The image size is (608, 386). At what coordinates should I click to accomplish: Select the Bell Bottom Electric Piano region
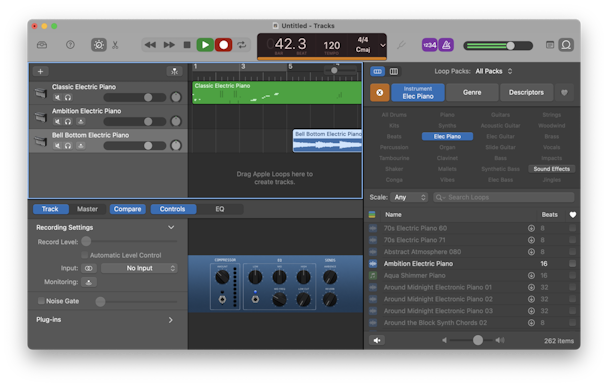click(327, 141)
